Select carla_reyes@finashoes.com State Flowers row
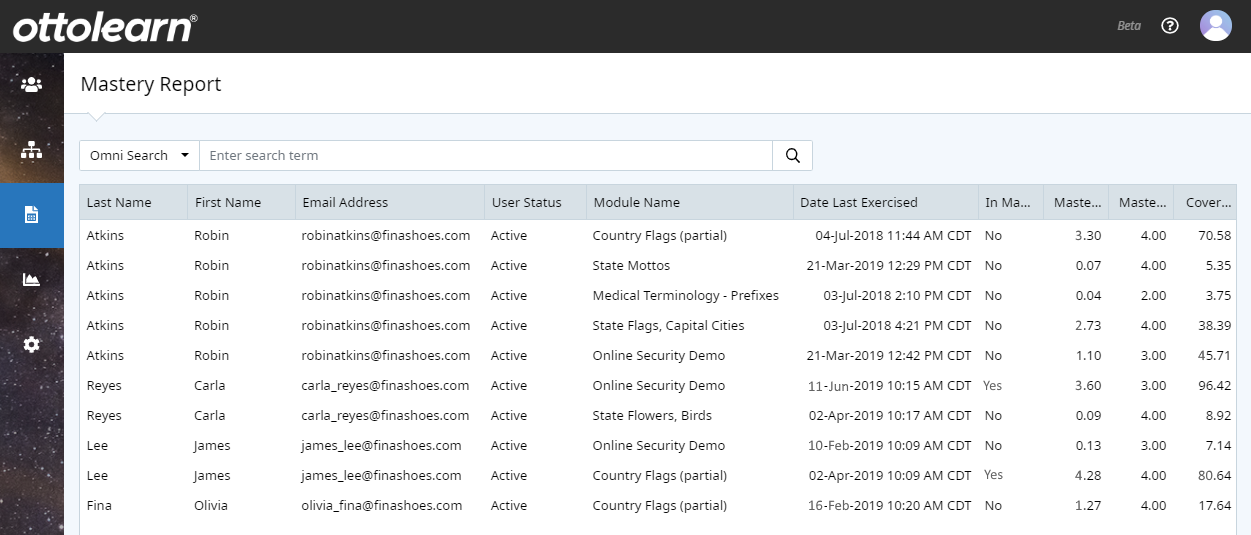Viewport: 1251px width, 535px height. [x=658, y=415]
